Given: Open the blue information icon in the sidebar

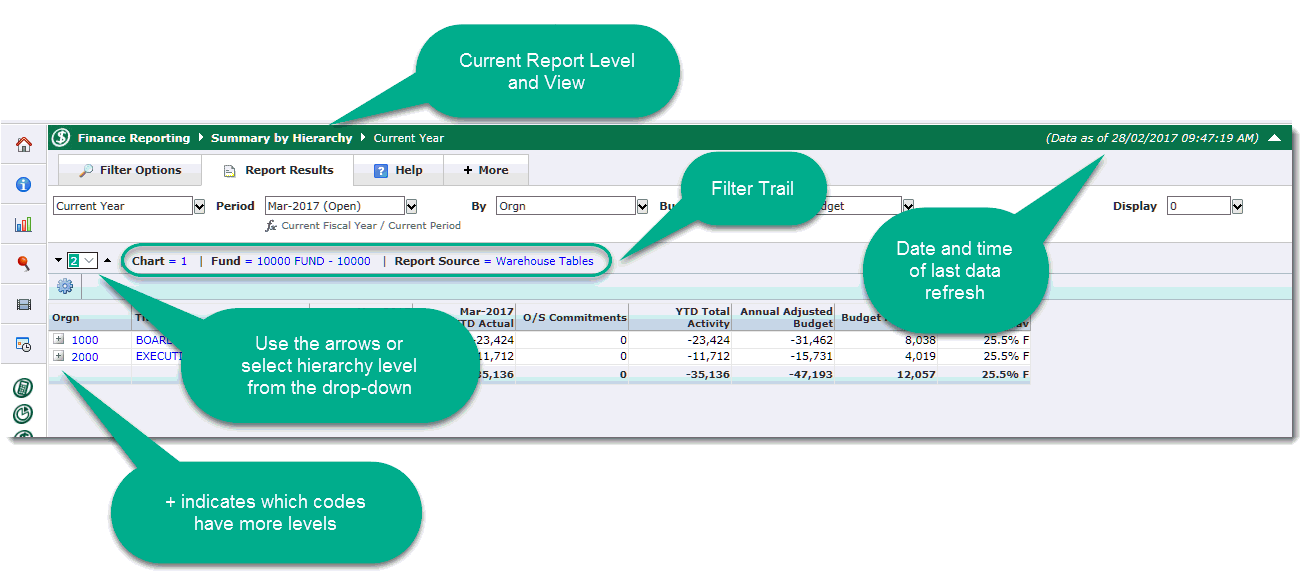Looking at the screenshot, I should click(x=24, y=185).
